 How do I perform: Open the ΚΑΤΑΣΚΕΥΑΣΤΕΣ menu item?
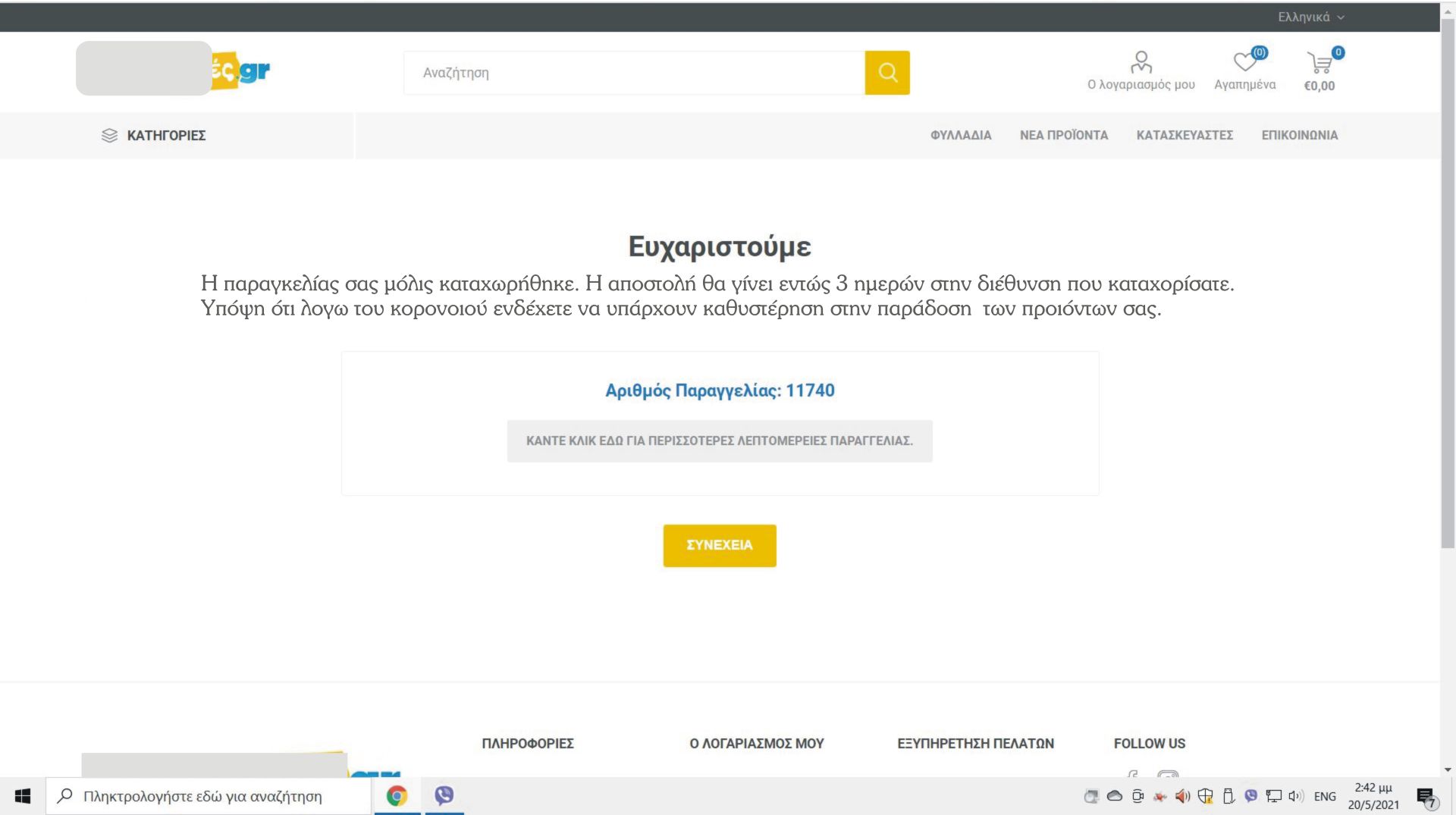[x=1184, y=136]
